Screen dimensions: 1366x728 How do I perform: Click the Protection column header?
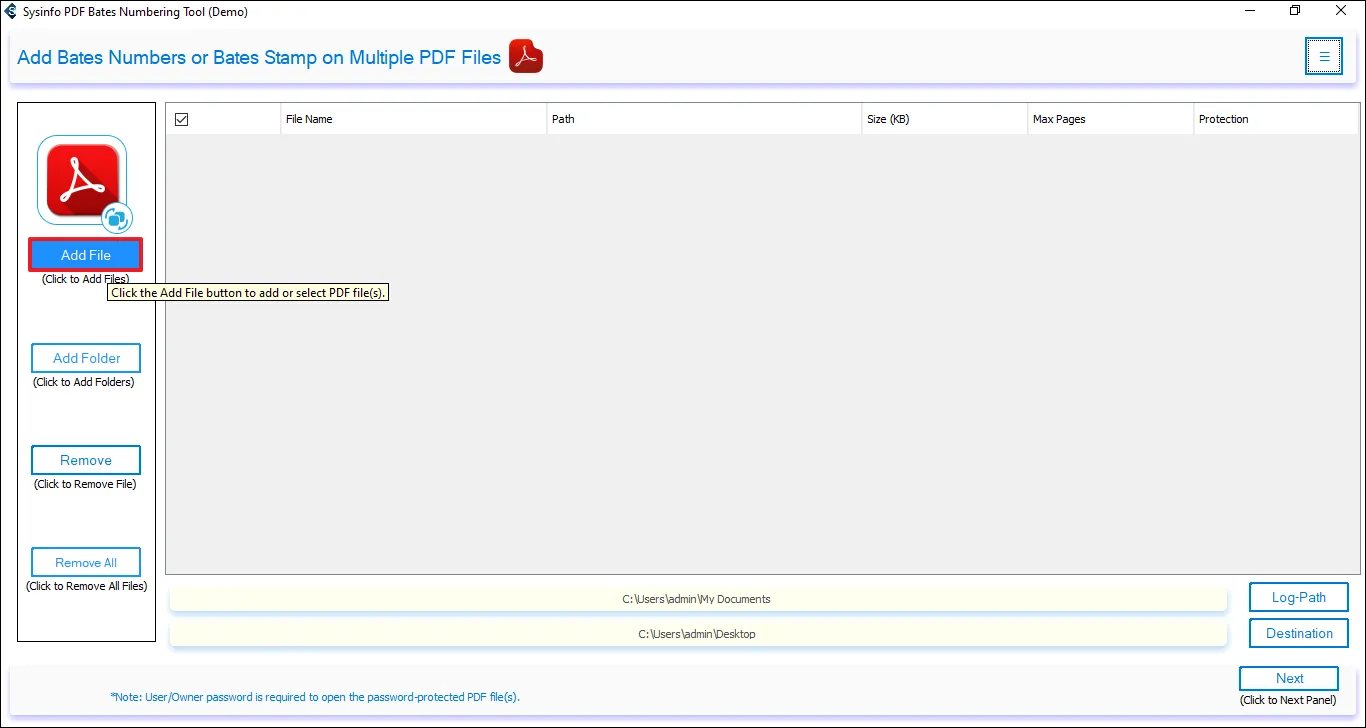click(x=1277, y=119)
